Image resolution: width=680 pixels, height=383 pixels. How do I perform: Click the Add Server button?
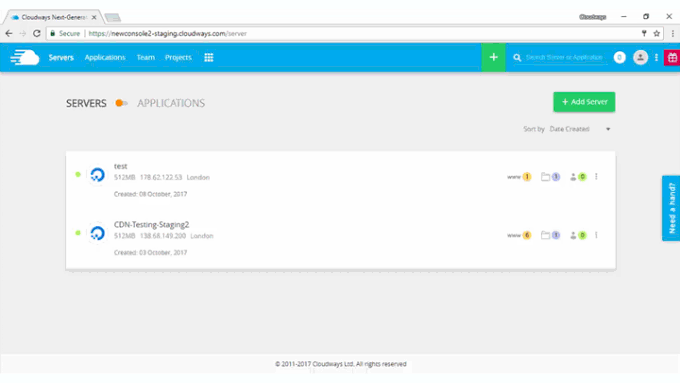pyautogui.click(x=584, y=102)
